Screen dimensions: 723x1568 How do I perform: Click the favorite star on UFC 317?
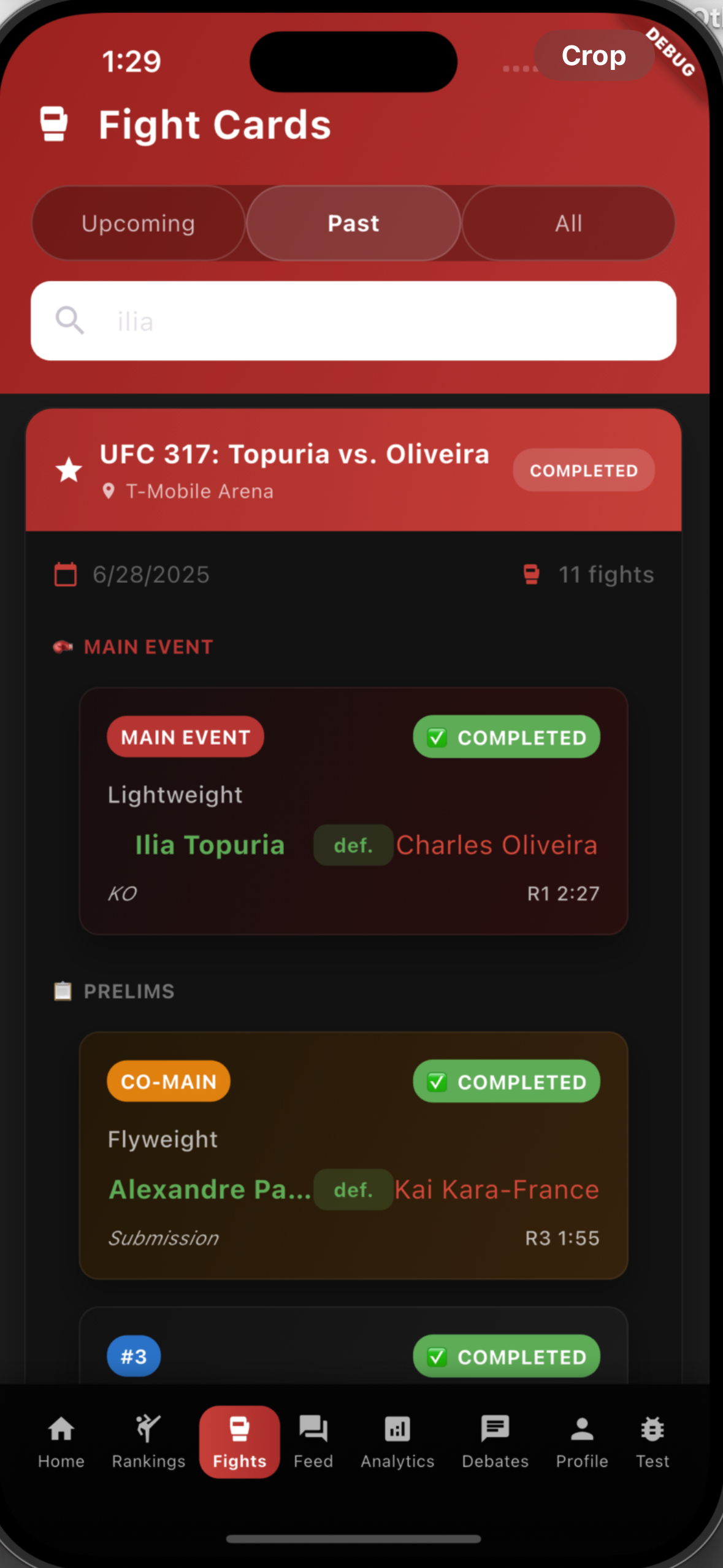[x=69, y=471]
